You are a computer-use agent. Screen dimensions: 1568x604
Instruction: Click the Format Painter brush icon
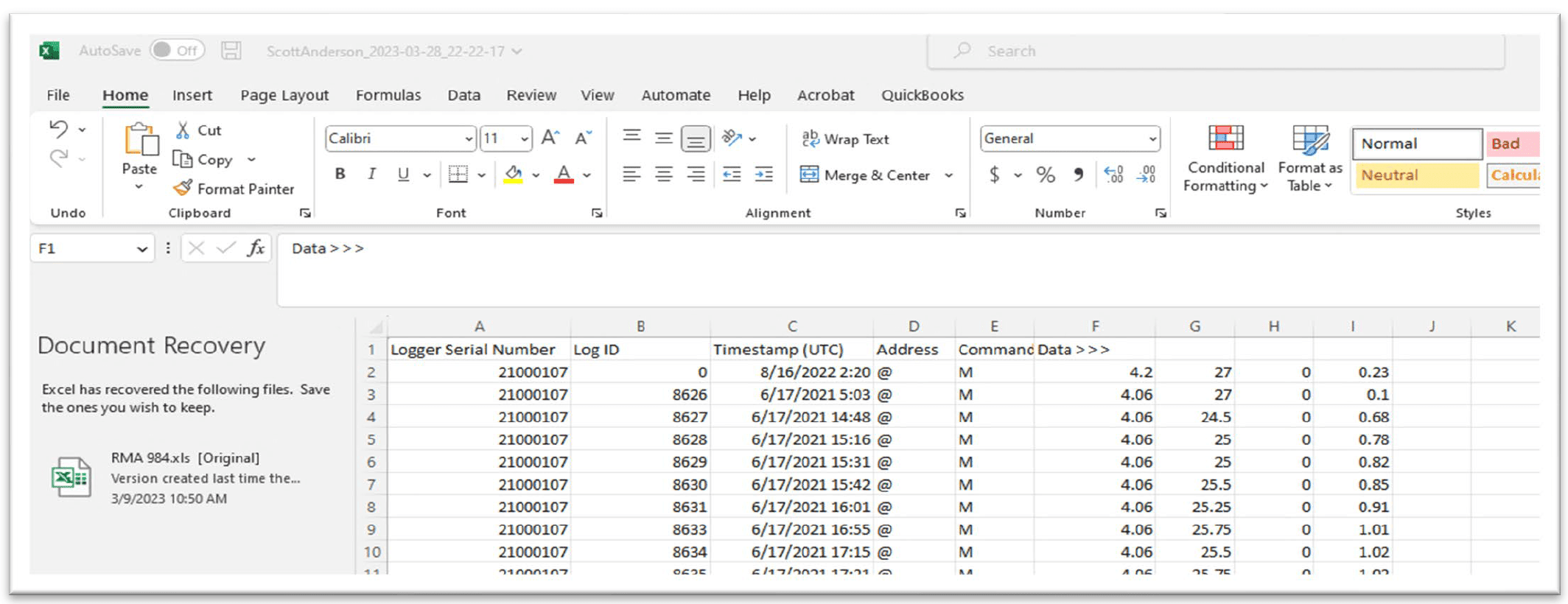pyautogui.click(x=183, y=189)
